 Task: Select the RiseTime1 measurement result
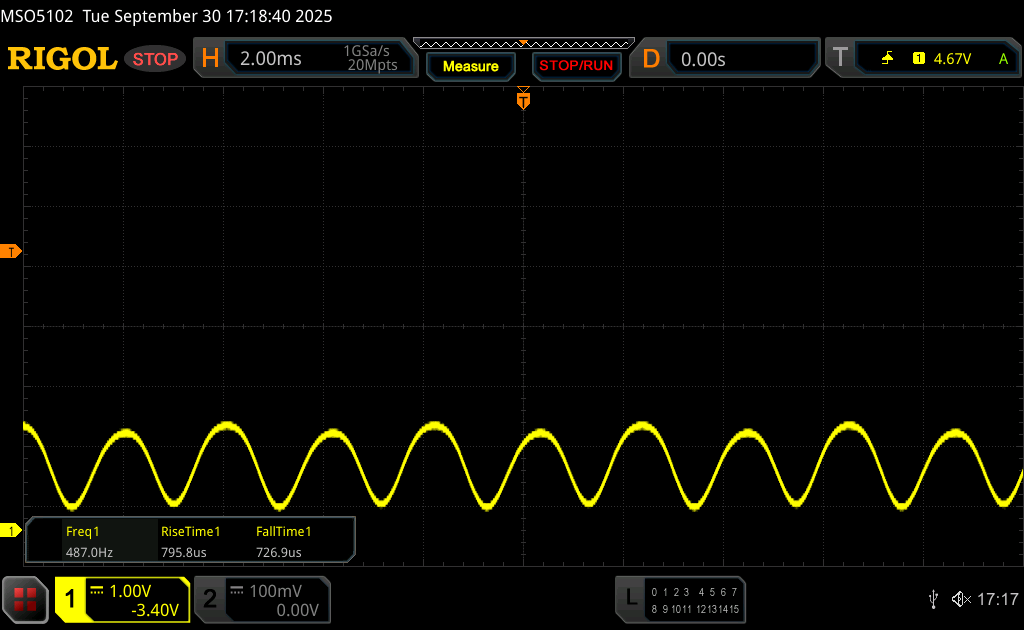(x=190, y=542)
